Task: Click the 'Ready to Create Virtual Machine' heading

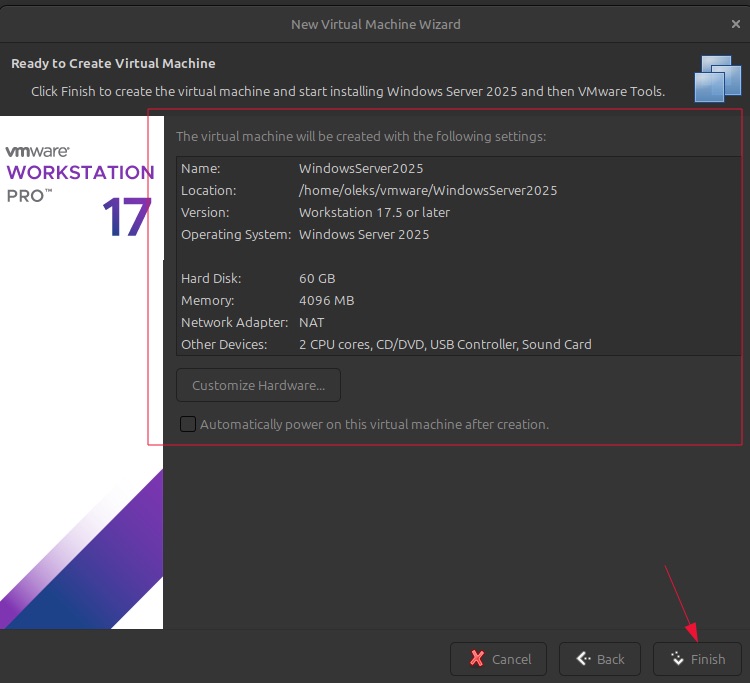Action: pyautogui.click(x=113, y=63)
